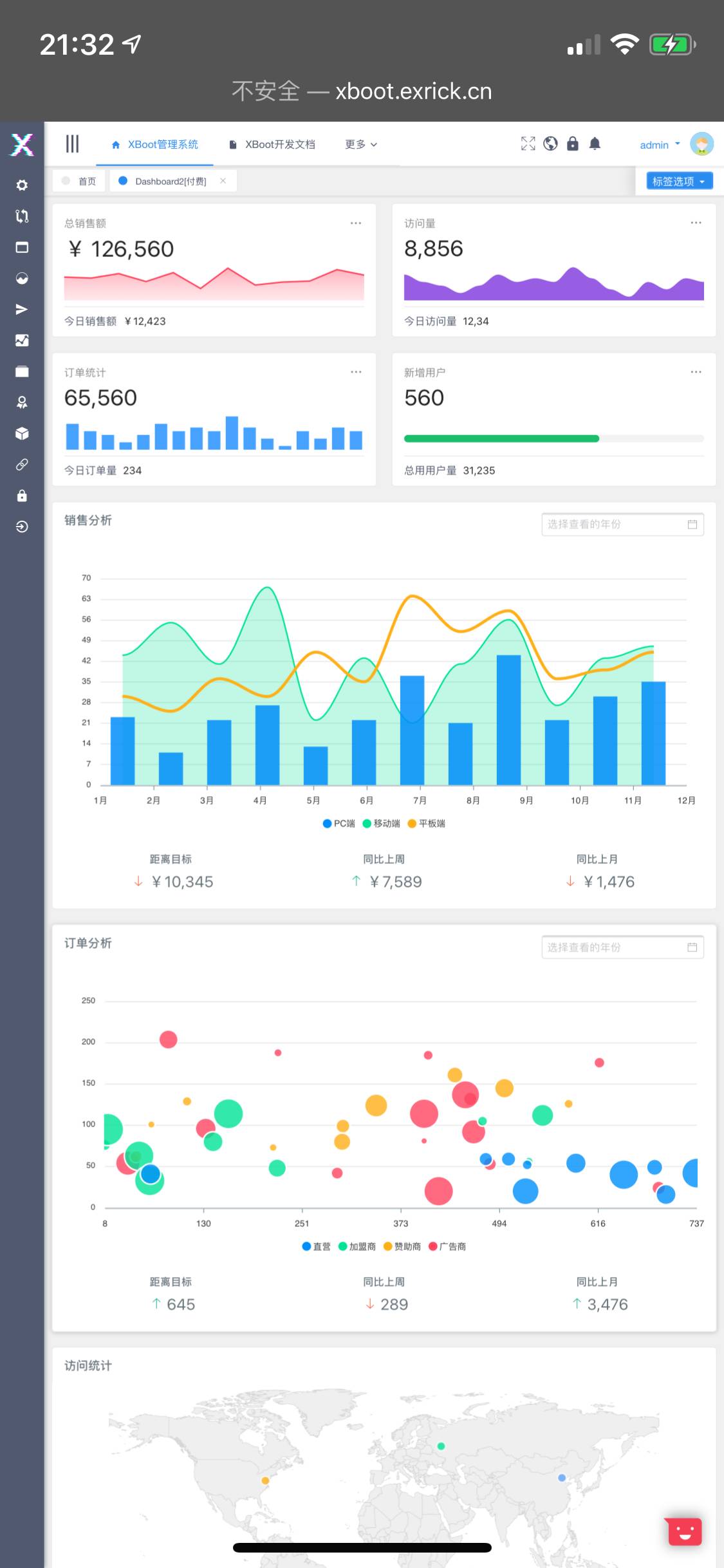Toggle 平板端 legend series
724x1568 pixels.
[427, 823]
